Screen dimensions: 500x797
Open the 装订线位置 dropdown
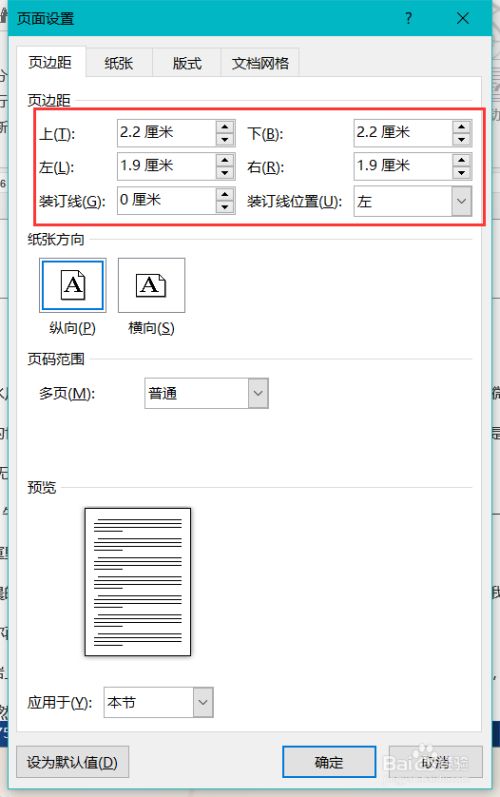pos(461,201)
